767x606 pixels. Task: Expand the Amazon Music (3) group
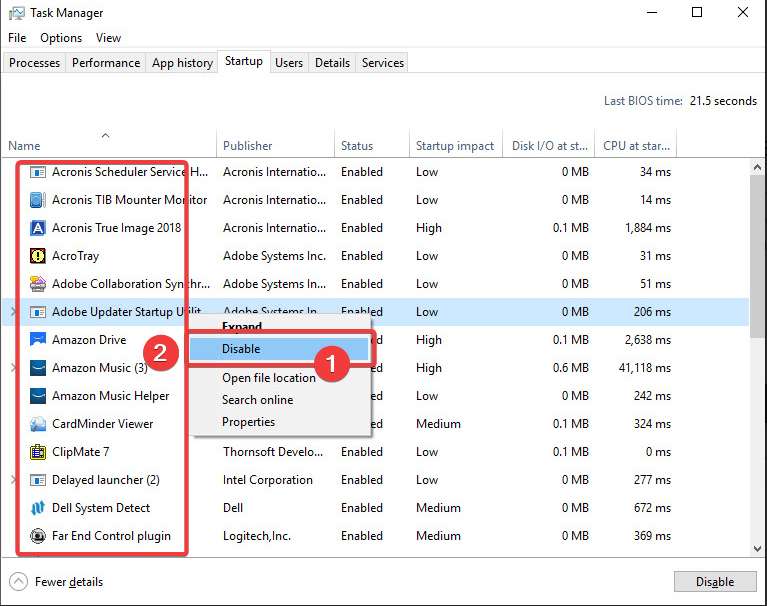coord(13,368)
